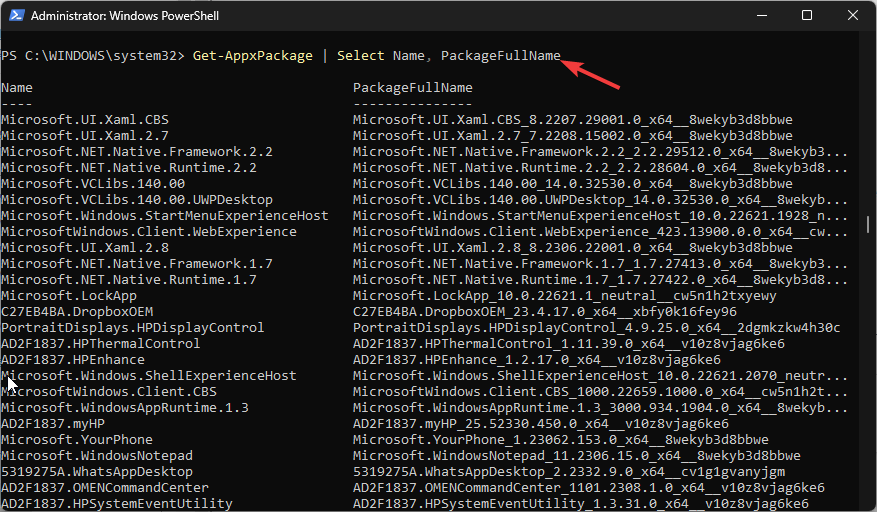Click the Name column header

point(17,88)
